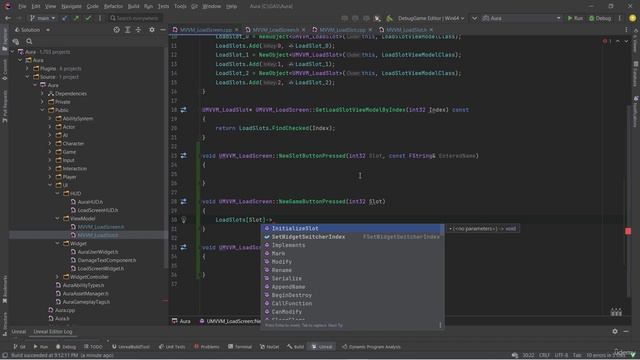
Task: Close the MVVM_LoadSlot.h editor tab
Action: [x=431, y=30]
